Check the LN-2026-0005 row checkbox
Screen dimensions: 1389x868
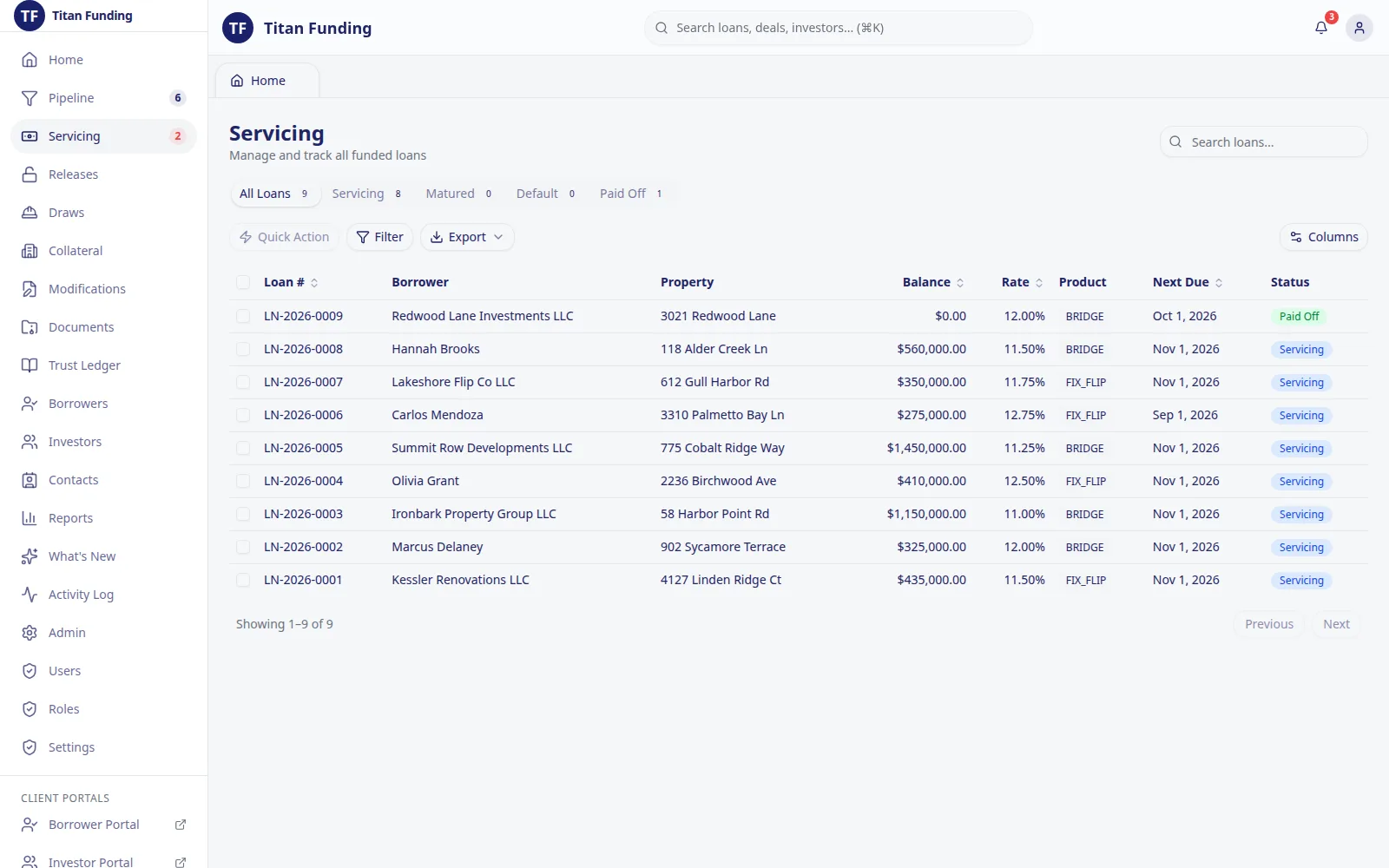243,448
